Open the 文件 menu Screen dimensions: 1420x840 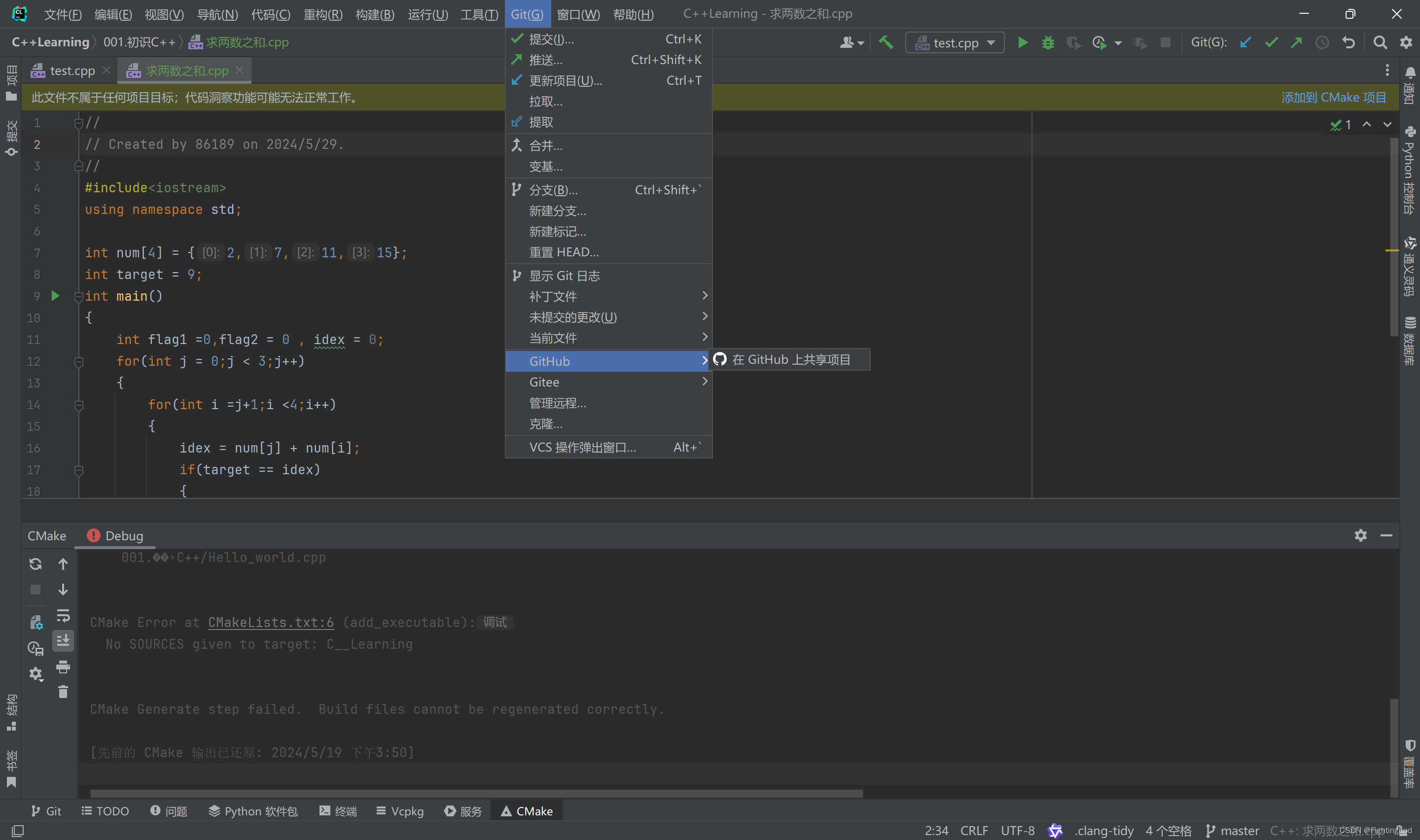63,14
